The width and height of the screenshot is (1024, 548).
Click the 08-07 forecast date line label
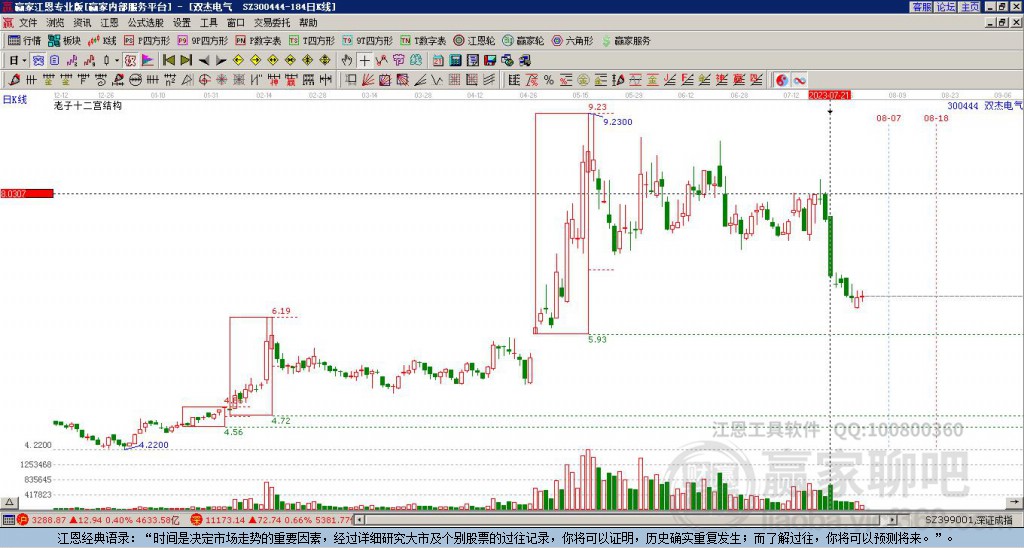click(x=888, y=118)
